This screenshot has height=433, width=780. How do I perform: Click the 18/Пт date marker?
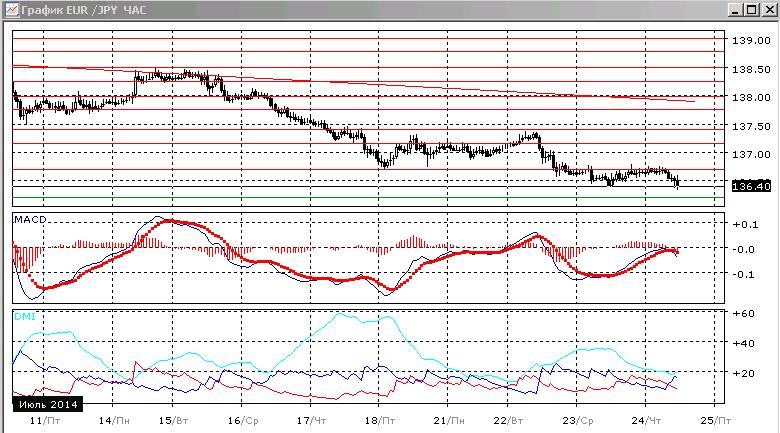click(380, 421)
